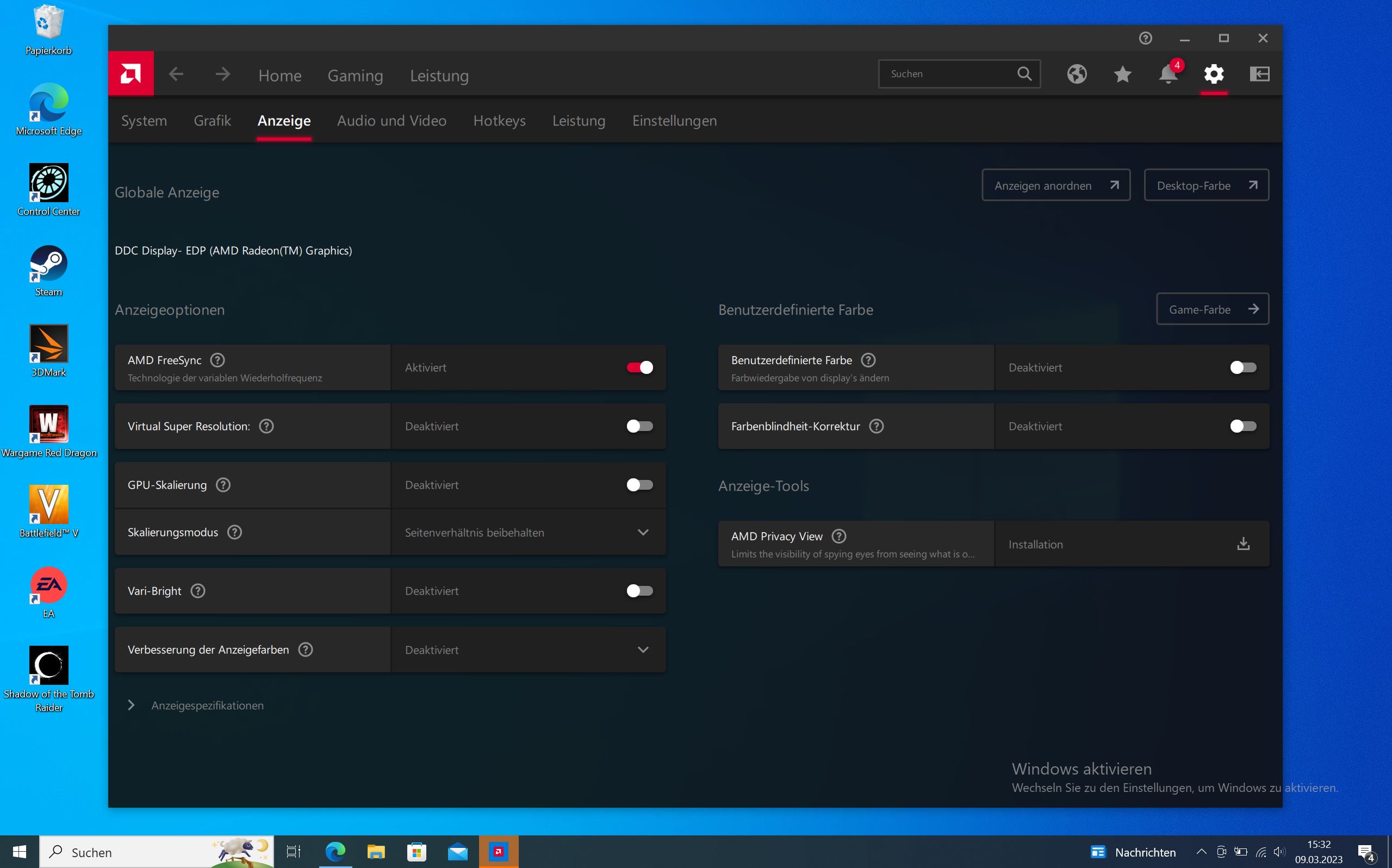Disable the AMD FreeSync toggle
The width and height of the screenshot is (1392, 868).
639,367
